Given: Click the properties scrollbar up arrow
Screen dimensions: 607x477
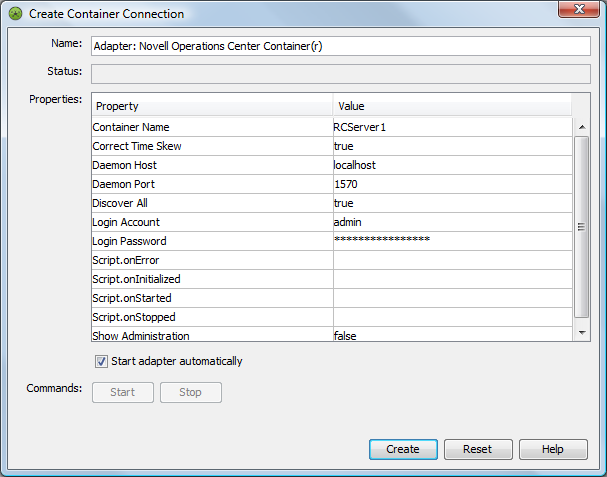Looking at the screenshot, I should pyautogui.click(x=582, y=127).
